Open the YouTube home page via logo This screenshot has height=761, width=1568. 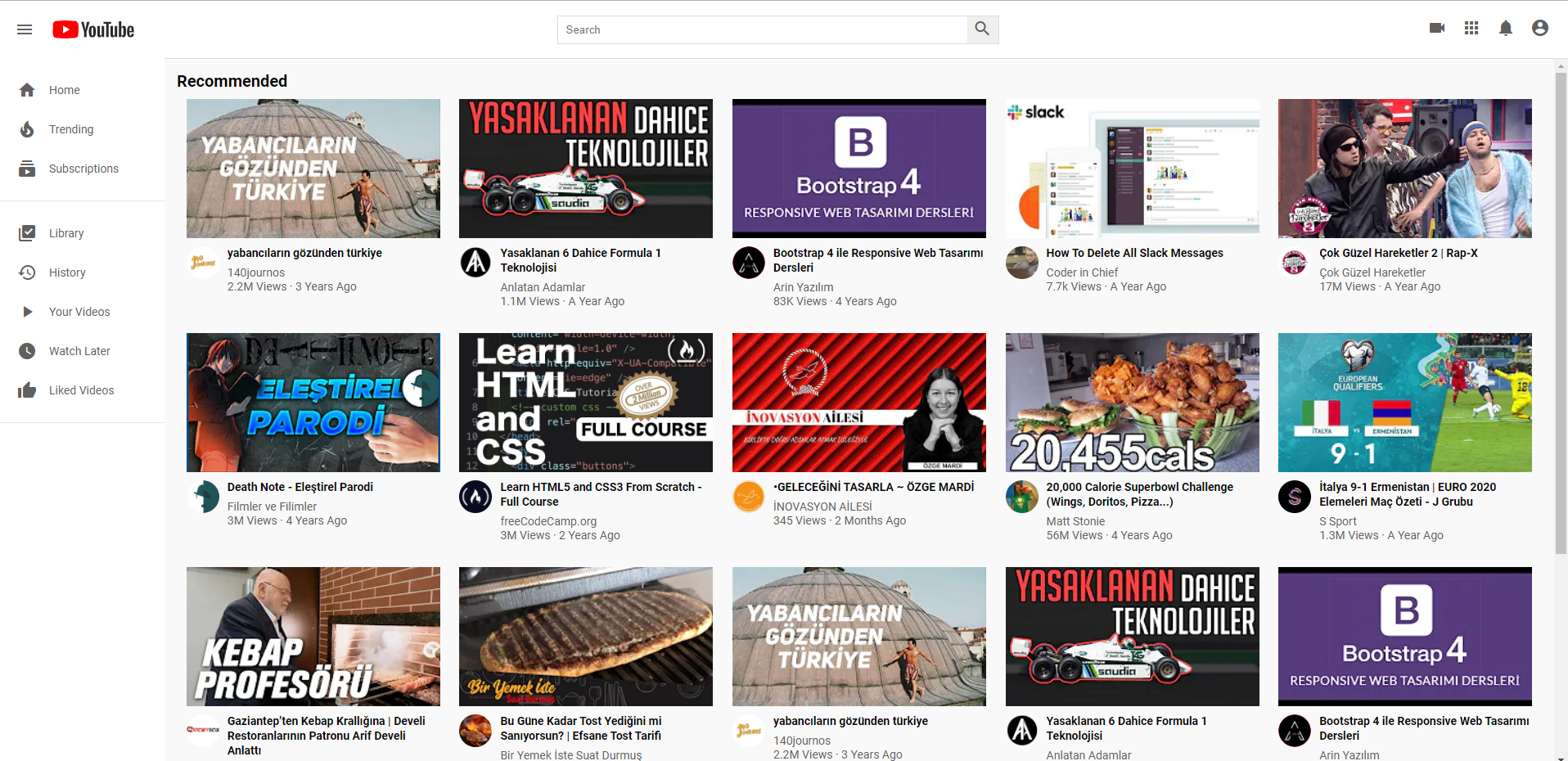pos(92,29)
